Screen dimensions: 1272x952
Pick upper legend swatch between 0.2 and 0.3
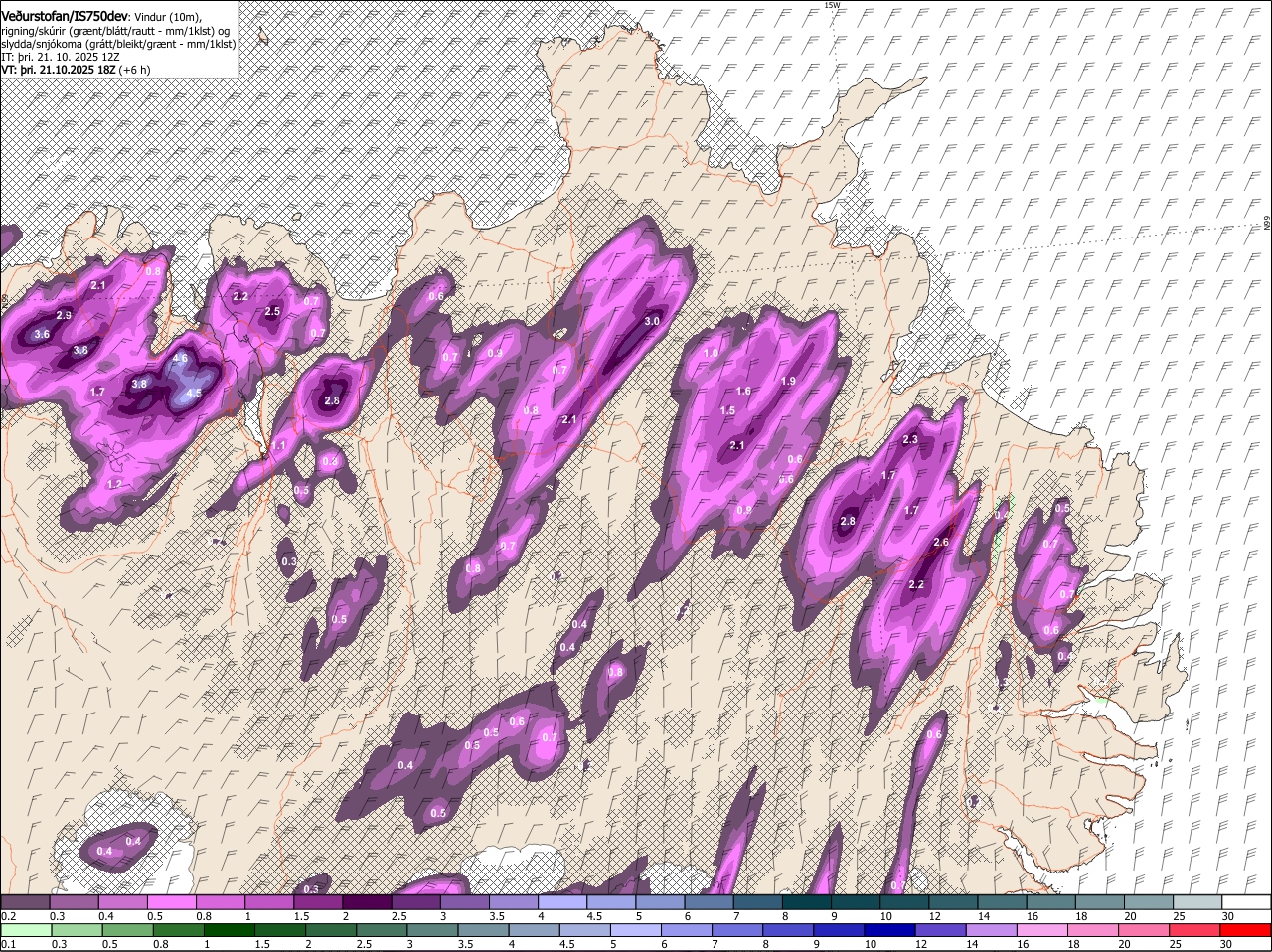[25, 902]
